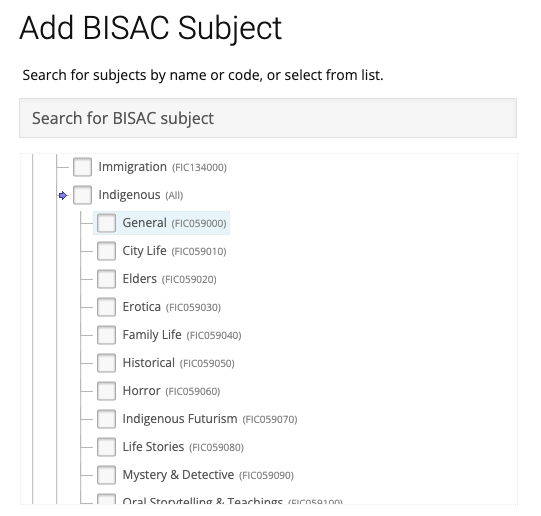This screenshot has width=541, height=516.
Task: Click the Search for BISAC subject field
Action: click(x=268, y=118)
